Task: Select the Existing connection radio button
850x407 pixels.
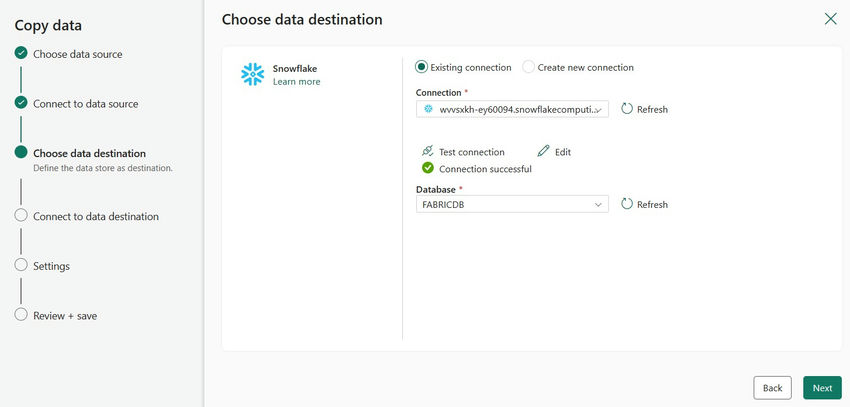Action: tap(421, 67)
